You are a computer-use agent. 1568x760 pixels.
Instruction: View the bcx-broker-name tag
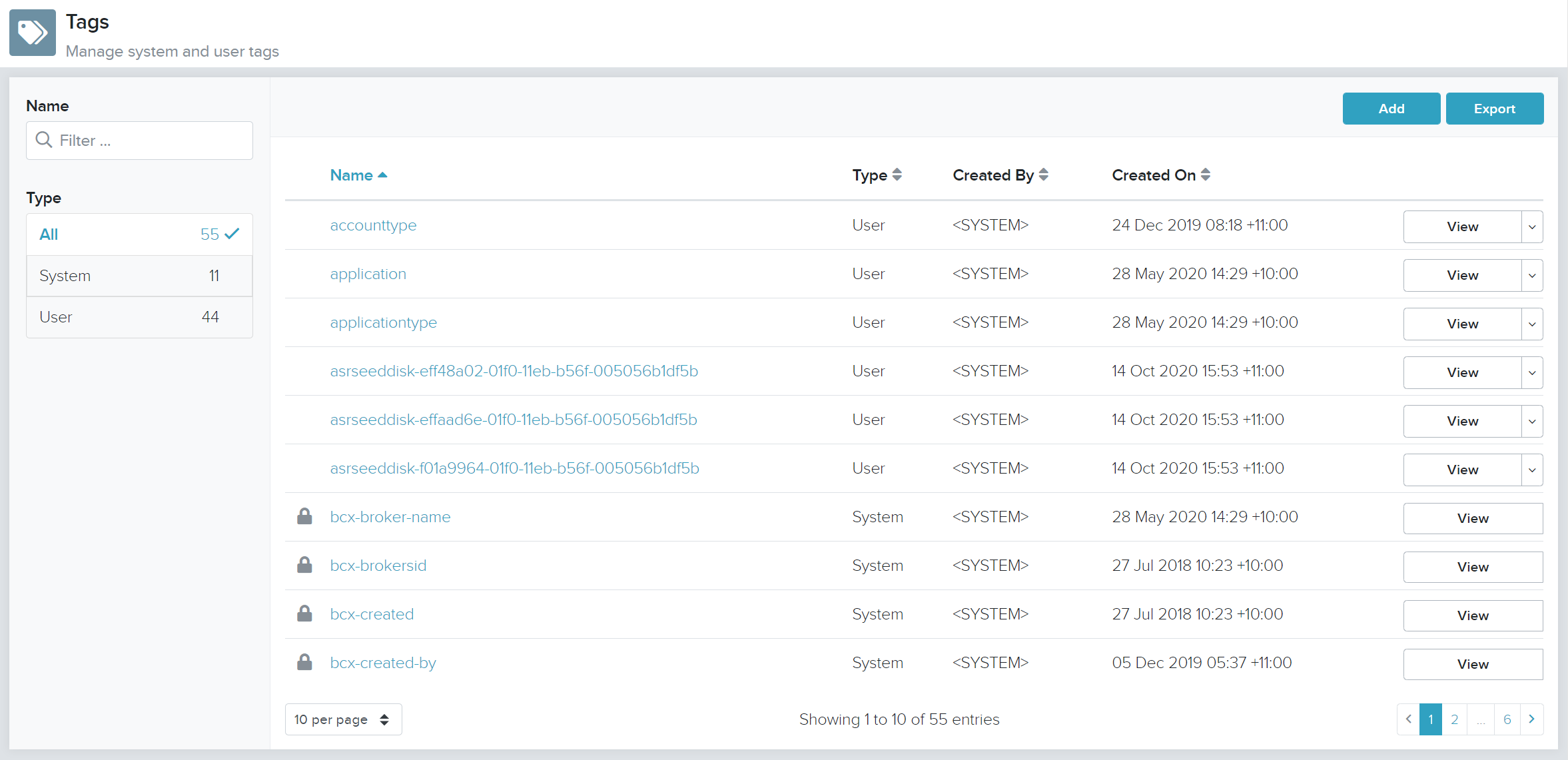coord(1473,518)
